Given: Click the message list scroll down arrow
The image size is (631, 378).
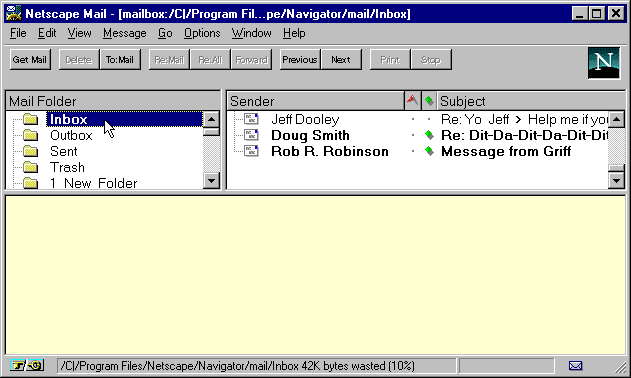Looking at the screenshot, I should coord(616,181).
